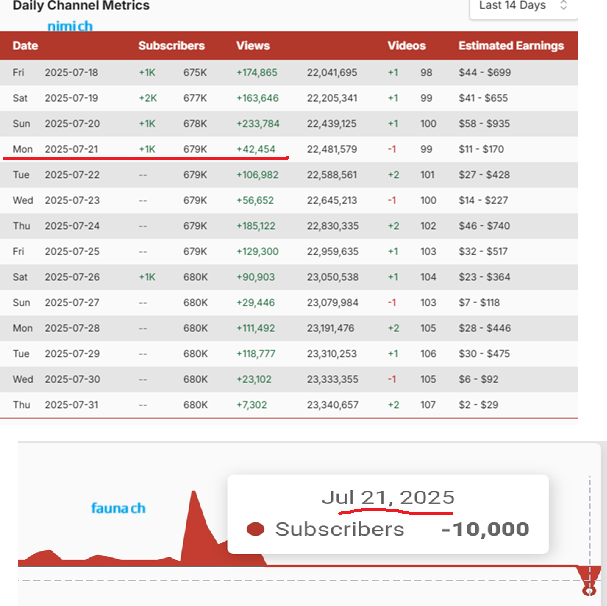Click earnings $6 - $92
The image size is (607, 606).
point(478,379)
